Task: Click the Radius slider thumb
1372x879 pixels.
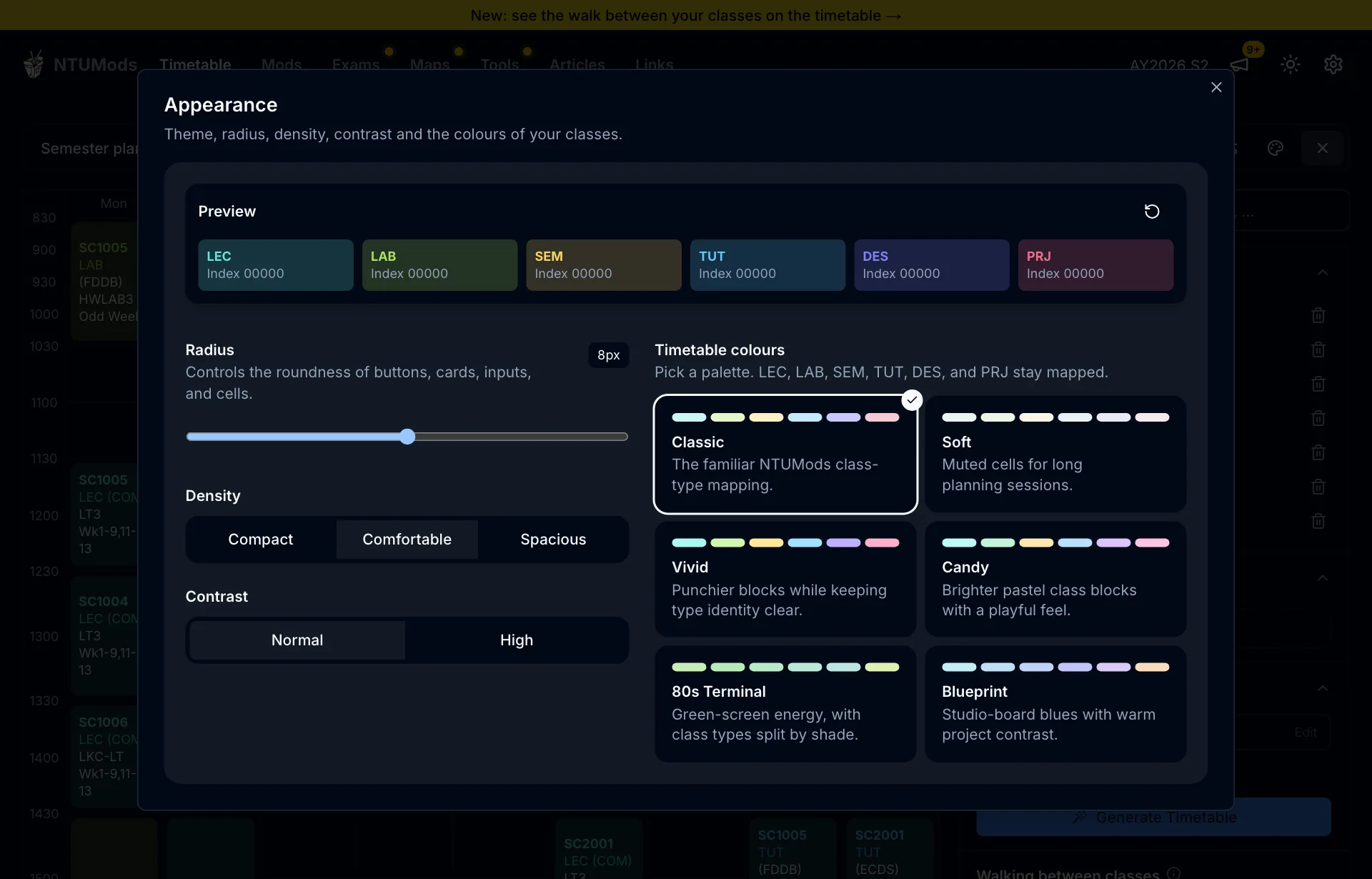Action: pos(407,437)
